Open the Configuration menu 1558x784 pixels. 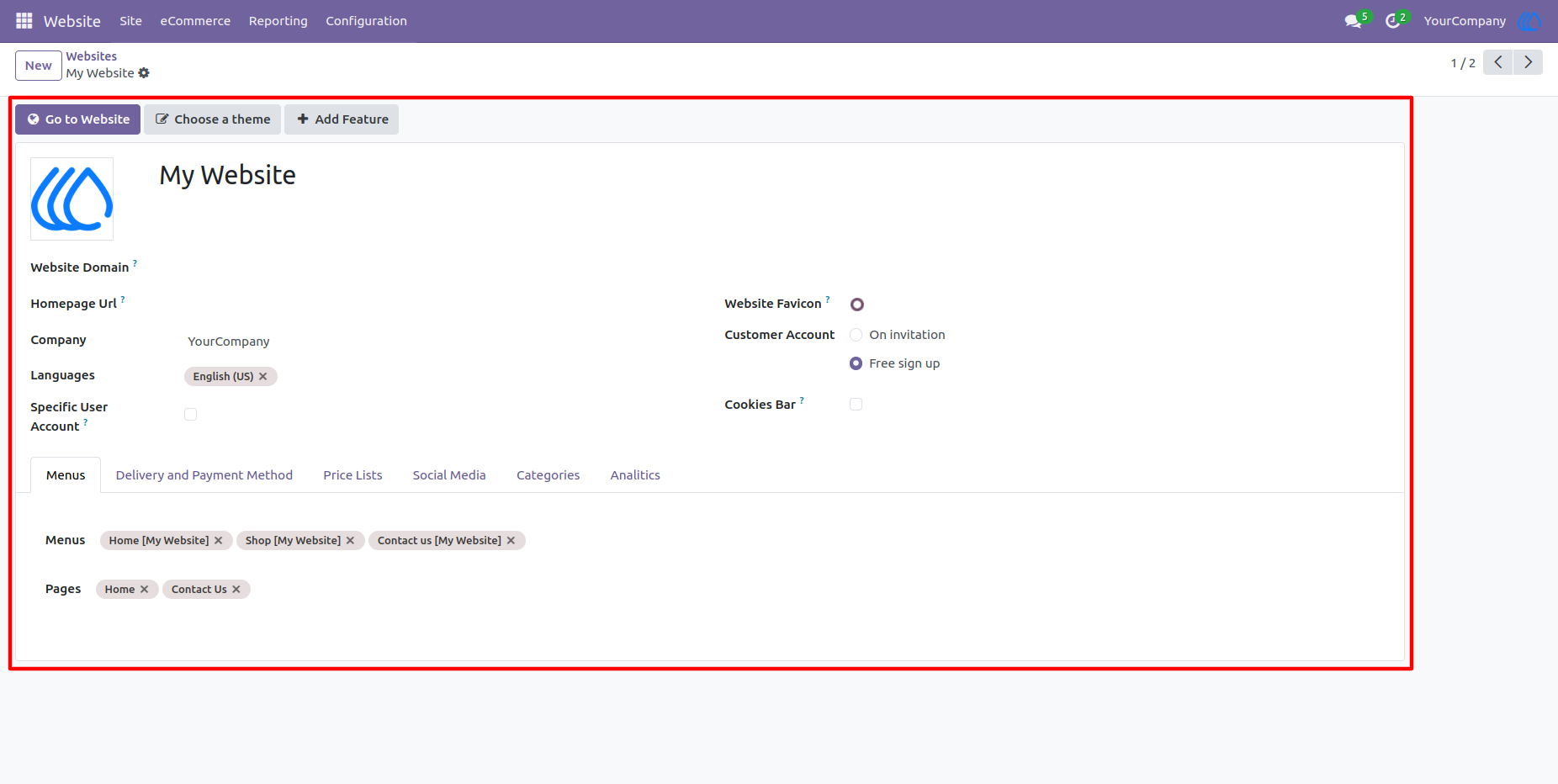coord(366,21)
